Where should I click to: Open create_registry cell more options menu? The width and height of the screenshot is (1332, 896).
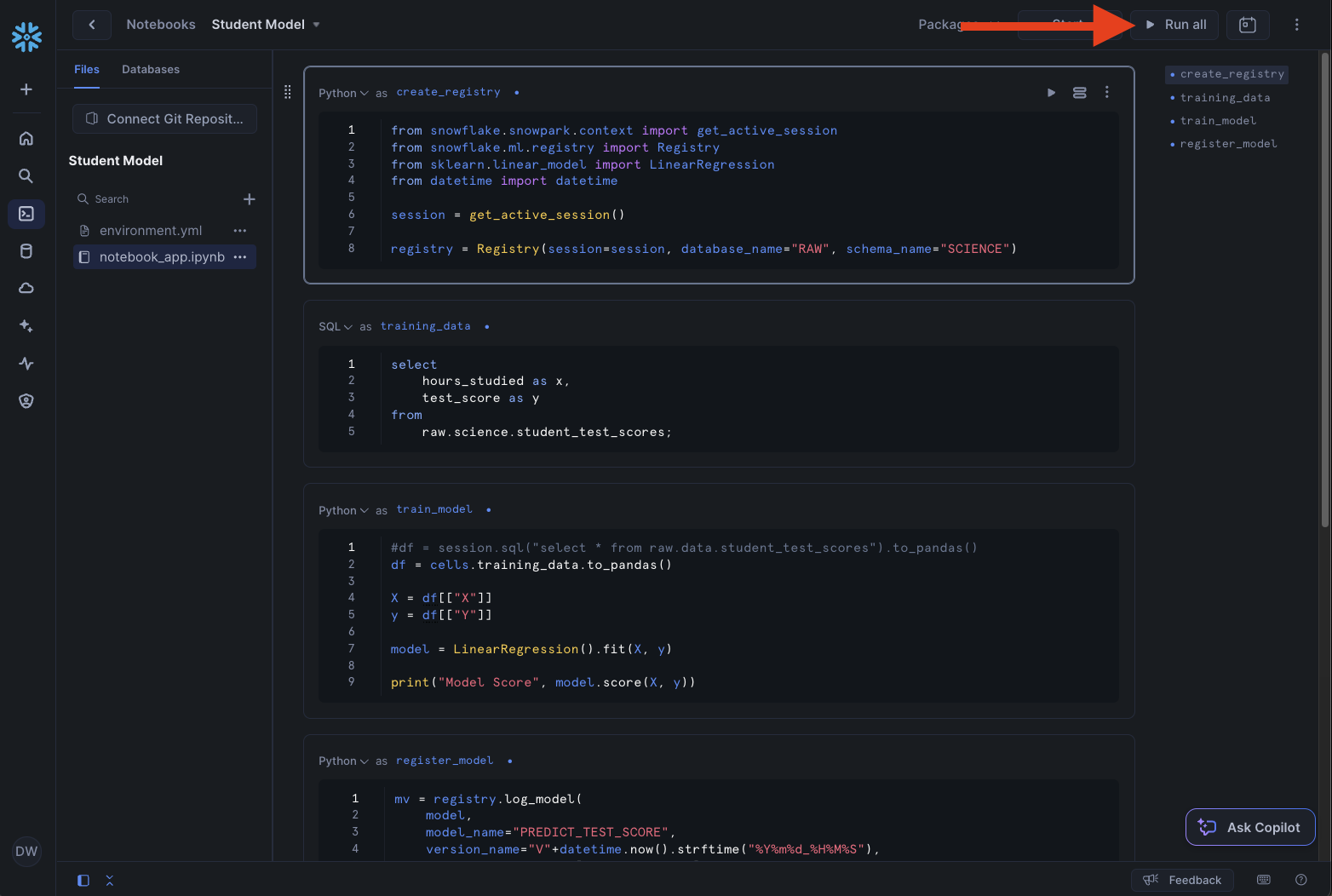click(1106, 92)
